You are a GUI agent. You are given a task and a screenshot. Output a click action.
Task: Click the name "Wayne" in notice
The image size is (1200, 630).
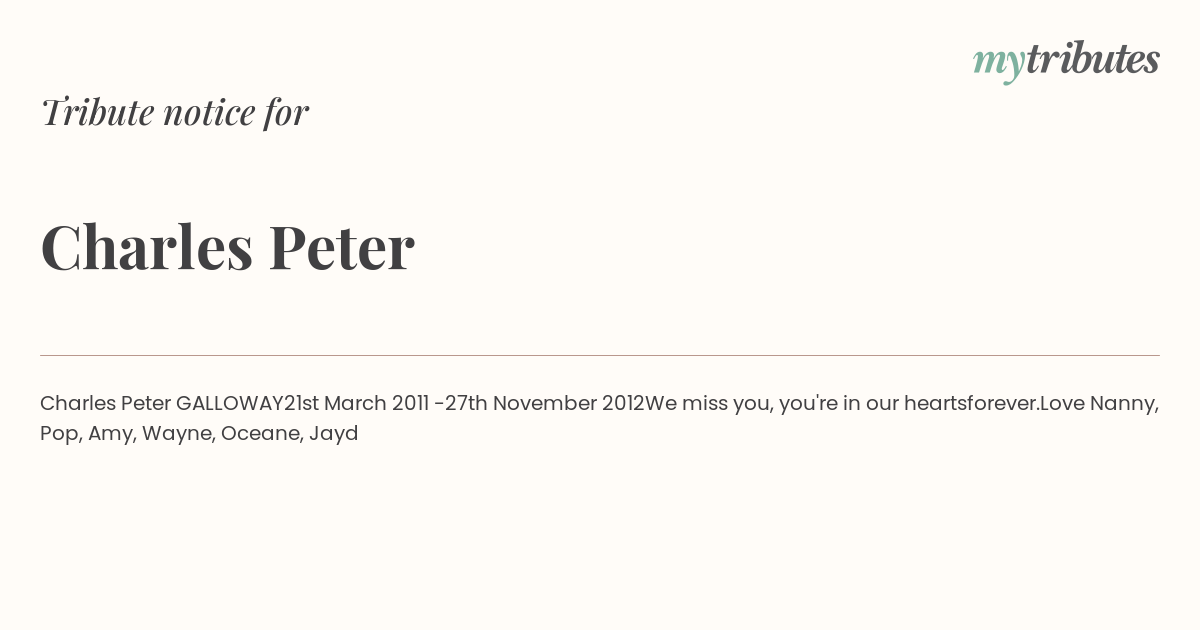(176, 434)
